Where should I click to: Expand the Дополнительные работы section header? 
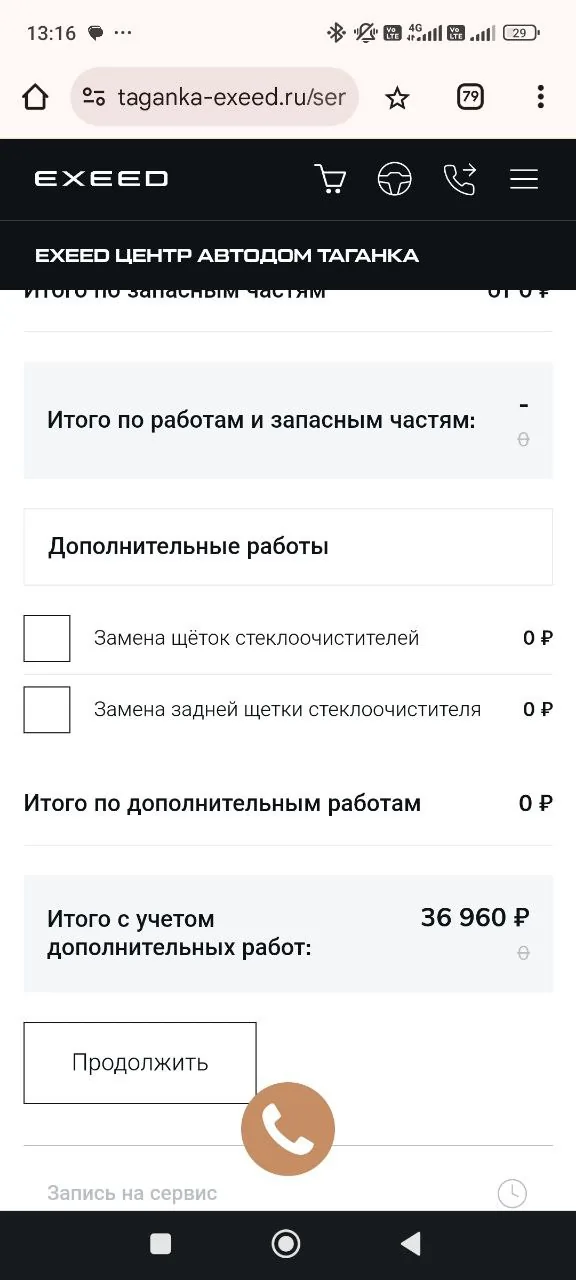[288, 547]
